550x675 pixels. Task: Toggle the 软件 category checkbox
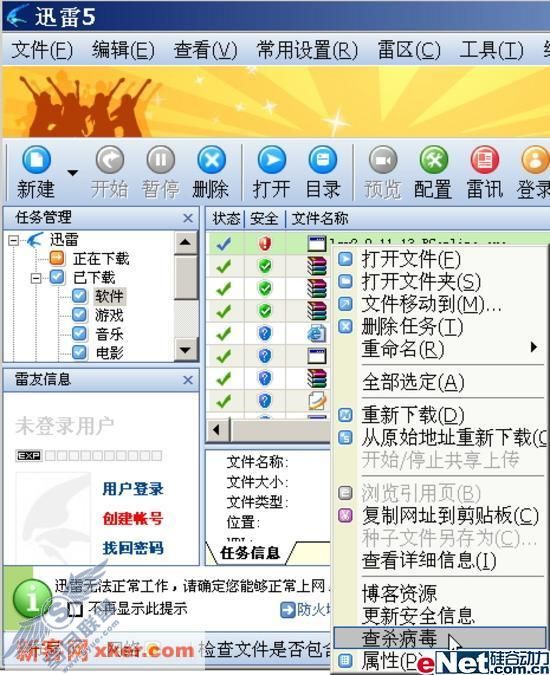79,296
